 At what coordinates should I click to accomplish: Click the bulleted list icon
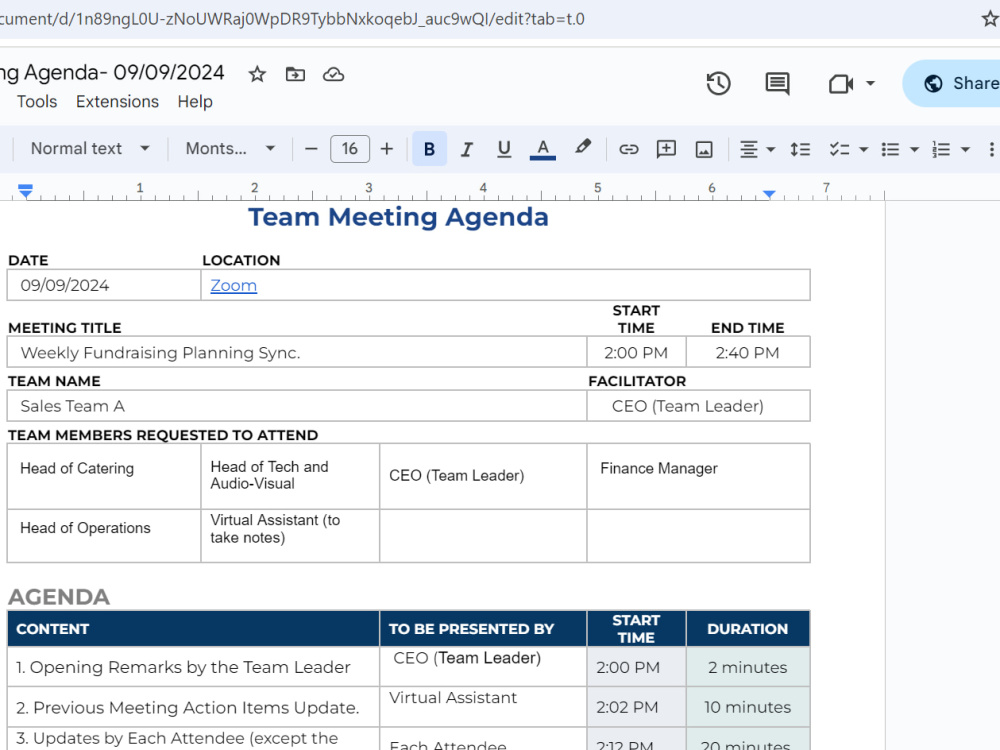pos(890,149)
